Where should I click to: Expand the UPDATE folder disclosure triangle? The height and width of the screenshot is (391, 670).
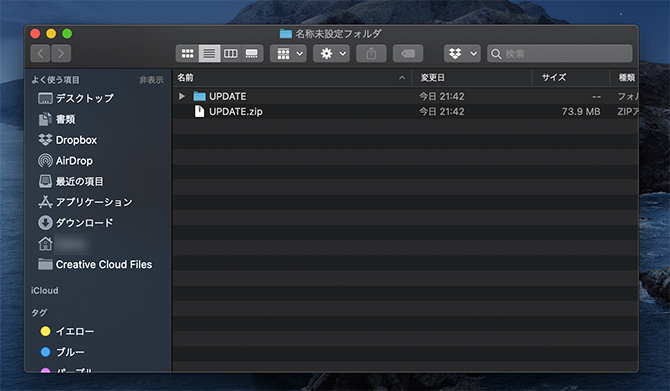[182, 96]
